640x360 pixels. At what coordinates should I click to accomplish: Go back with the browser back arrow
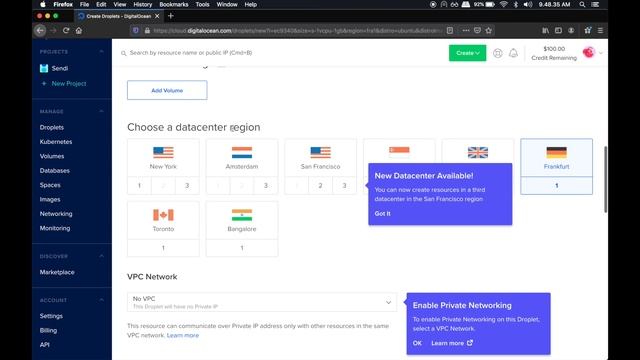[40, 31]
